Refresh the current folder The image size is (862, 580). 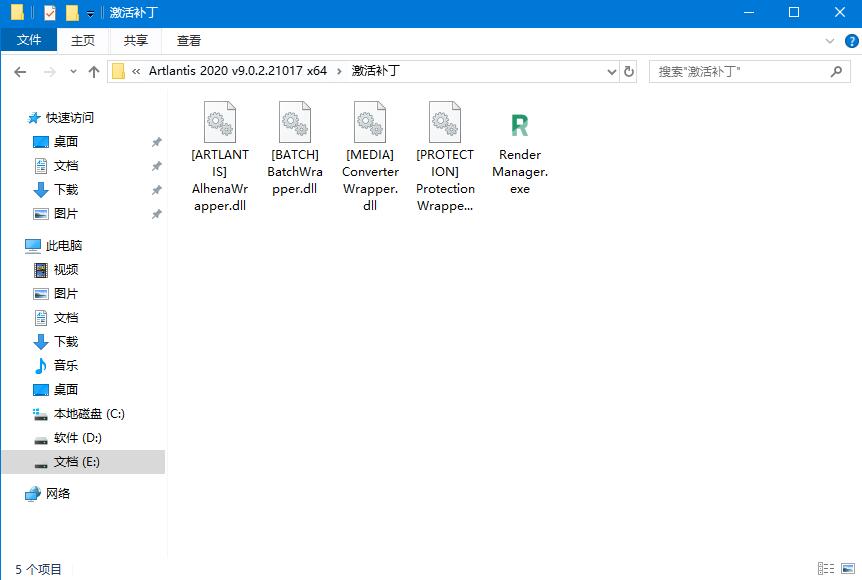pyautogui.click(x=629, y=71)
